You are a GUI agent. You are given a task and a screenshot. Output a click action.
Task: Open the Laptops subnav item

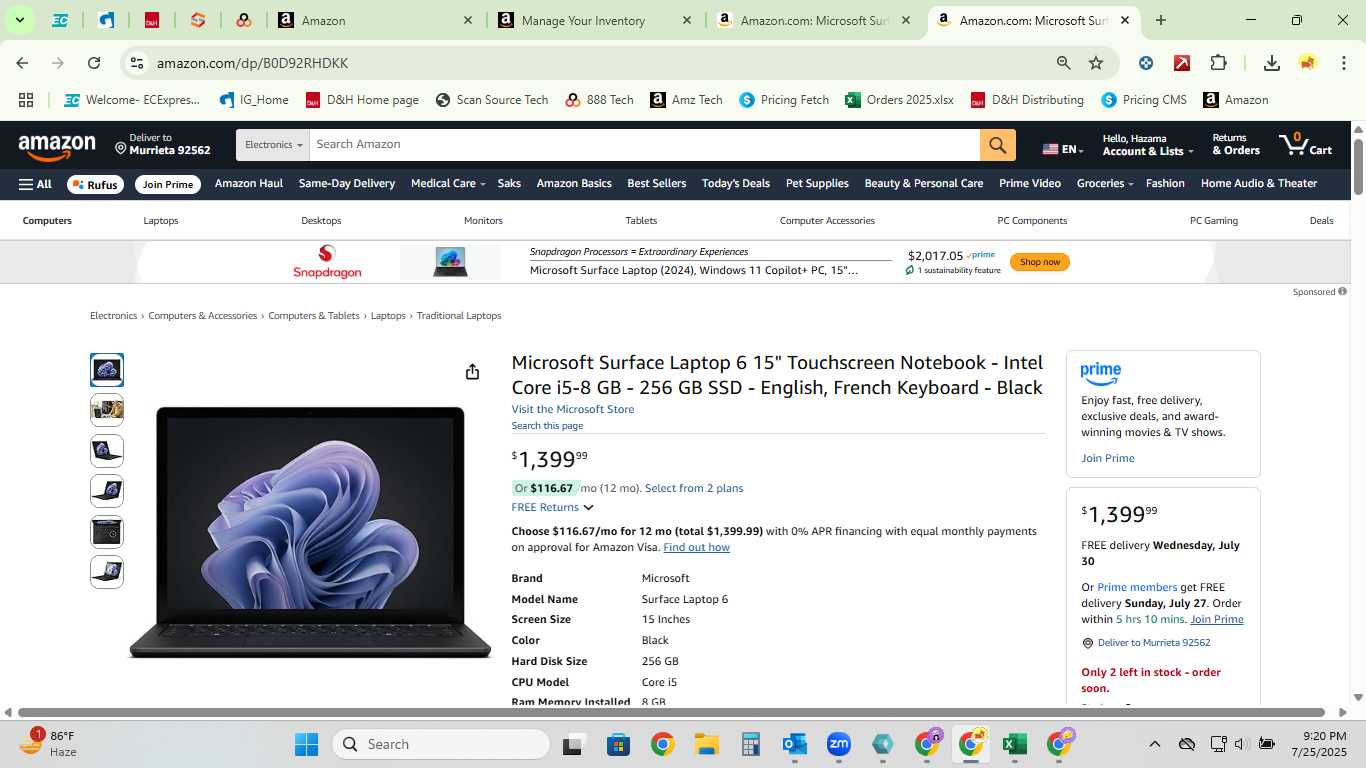(x=161, y=221)
